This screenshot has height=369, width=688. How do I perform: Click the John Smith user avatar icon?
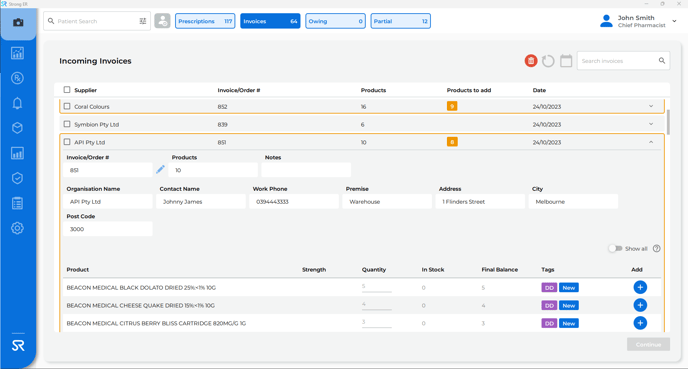pos(606,21)
